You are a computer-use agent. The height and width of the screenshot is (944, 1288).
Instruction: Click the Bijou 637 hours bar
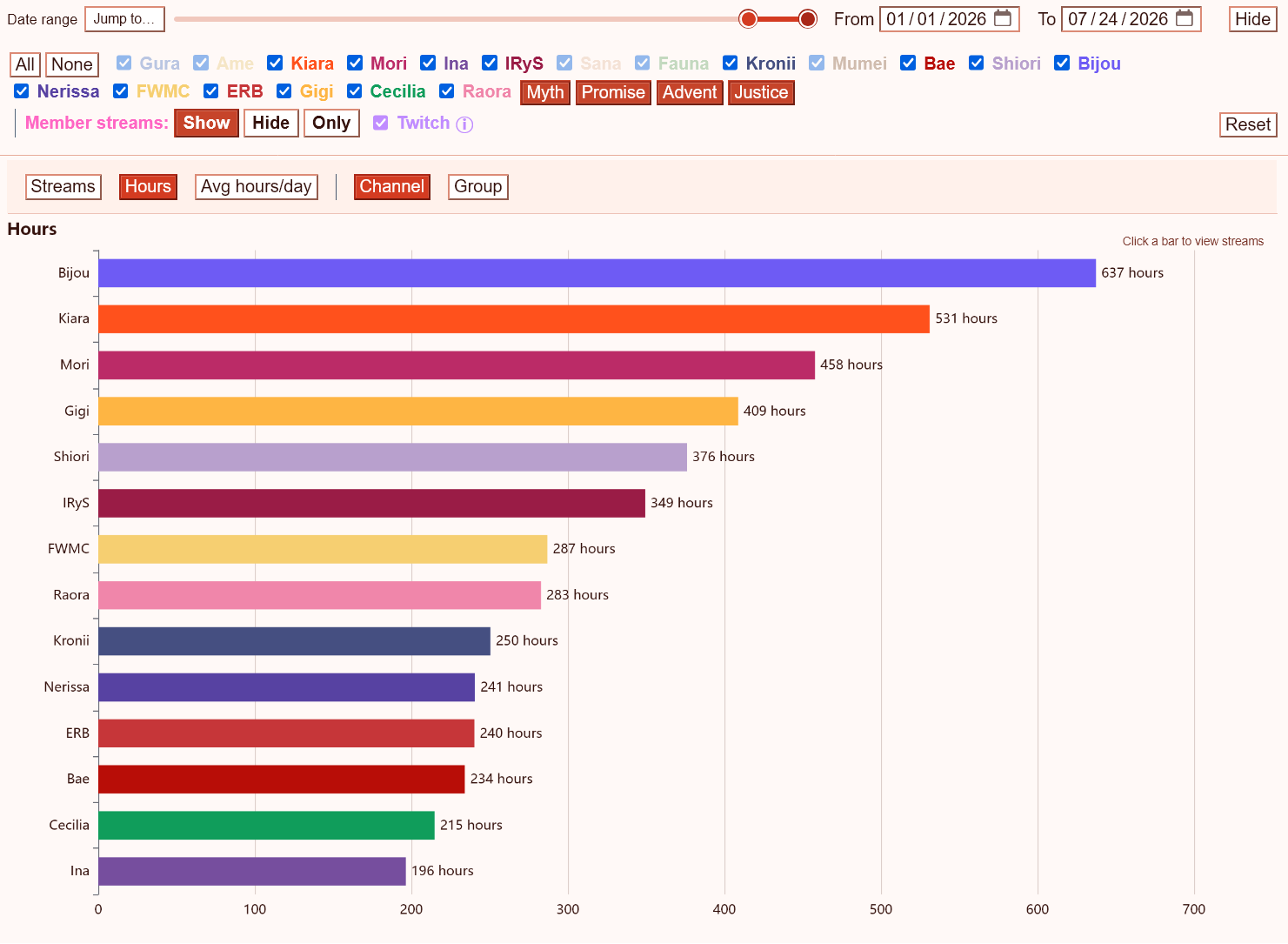click(597, 273)
